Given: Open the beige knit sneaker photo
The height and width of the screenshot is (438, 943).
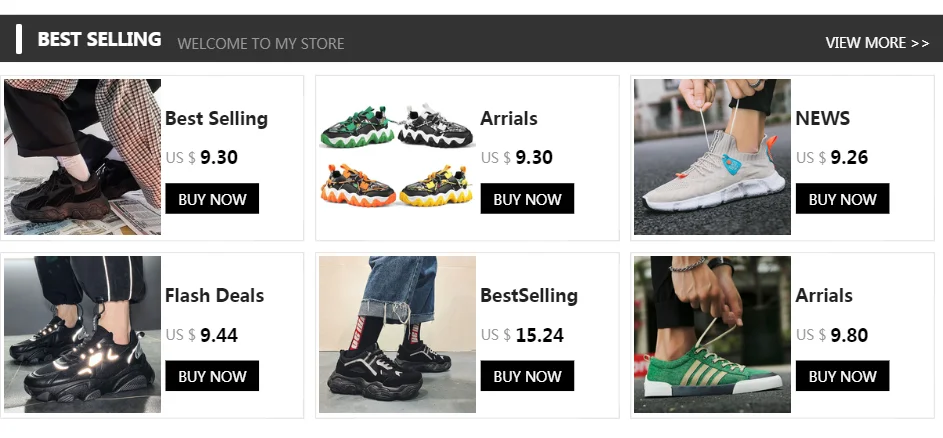Looking at the screenshot, I should click(713, 157).
